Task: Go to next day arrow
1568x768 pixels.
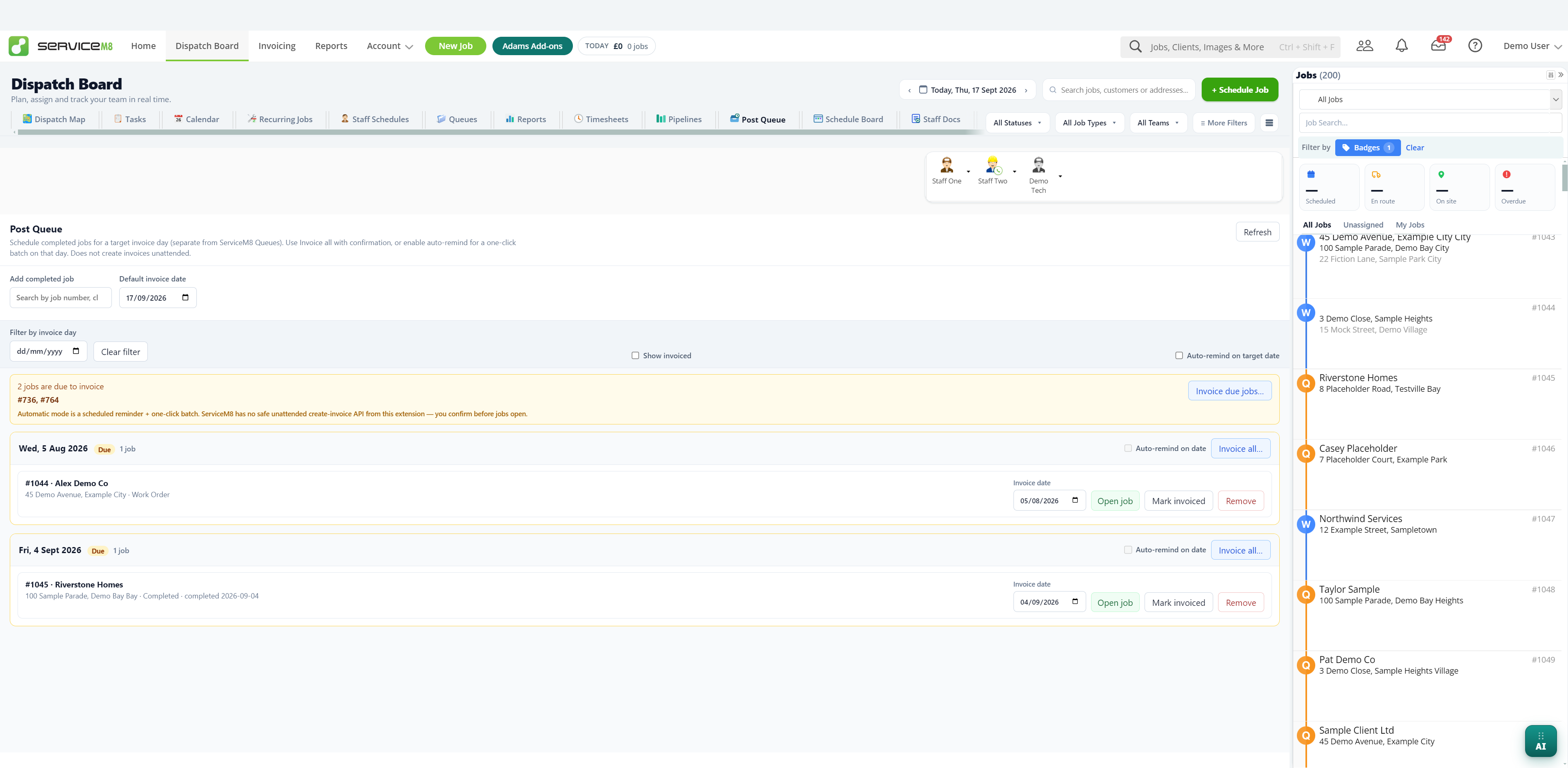Action: pyautogui.click(x=1026, y=90)
